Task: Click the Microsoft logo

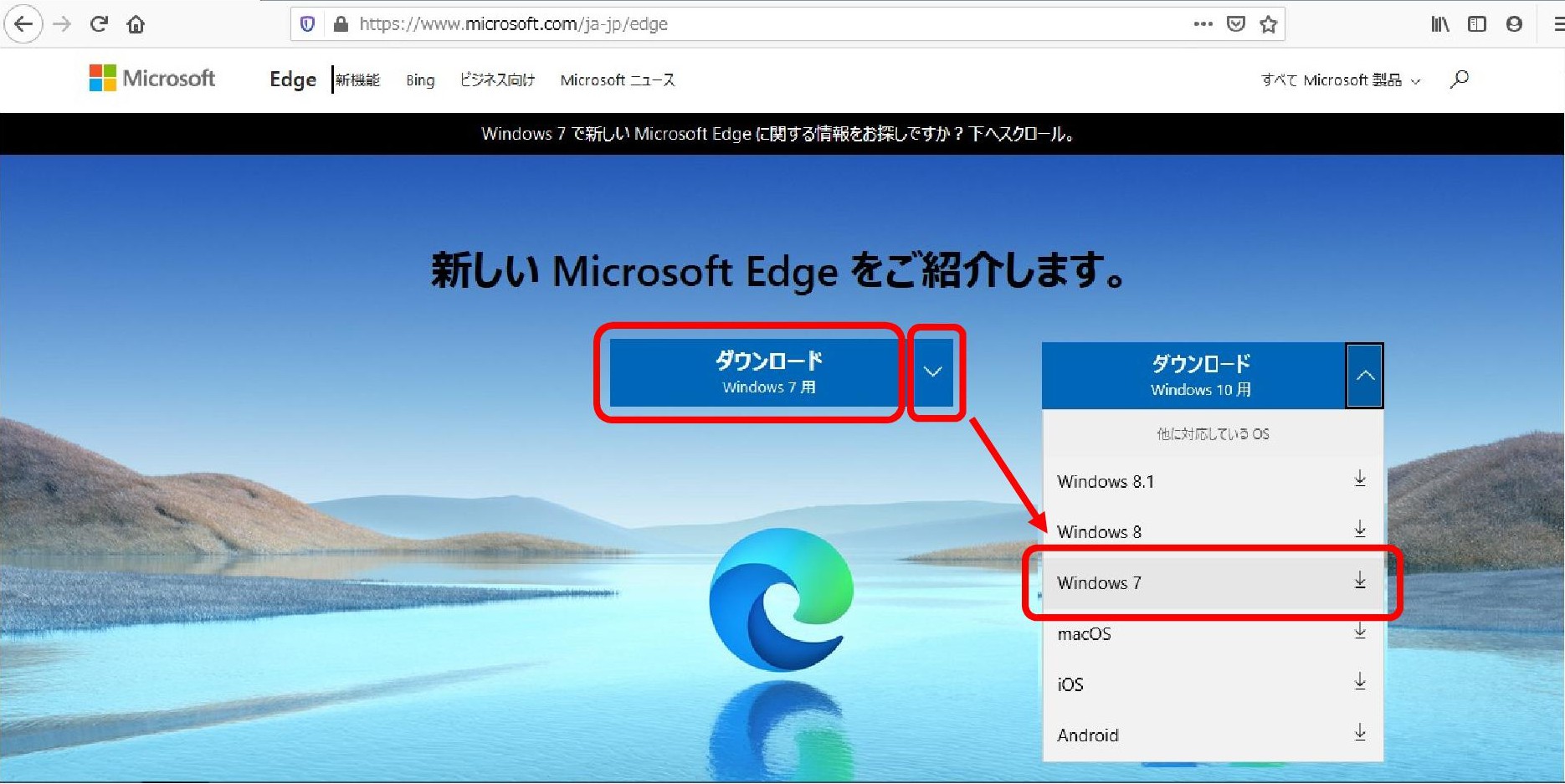Action: pyautogui.click(x=152, y=79)
